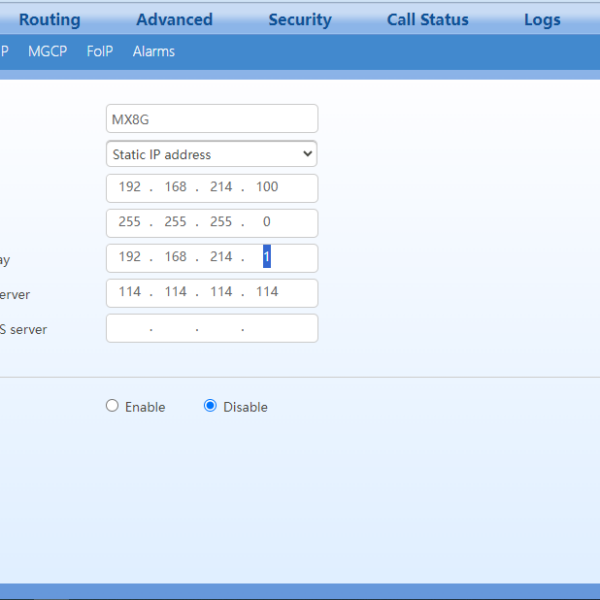This screenshot has width=600, height=600.
Task: Open the Call Status tab
Action: tap(427, 20)
